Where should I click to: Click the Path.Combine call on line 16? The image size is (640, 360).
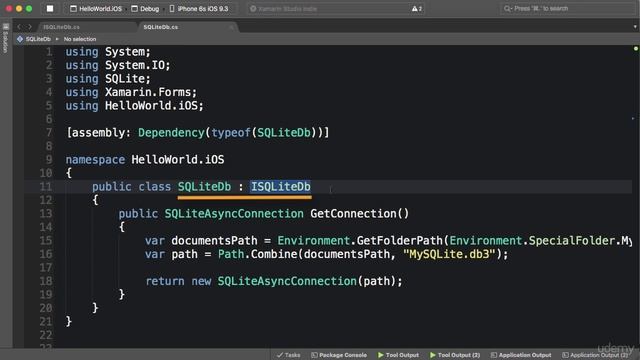259,254
